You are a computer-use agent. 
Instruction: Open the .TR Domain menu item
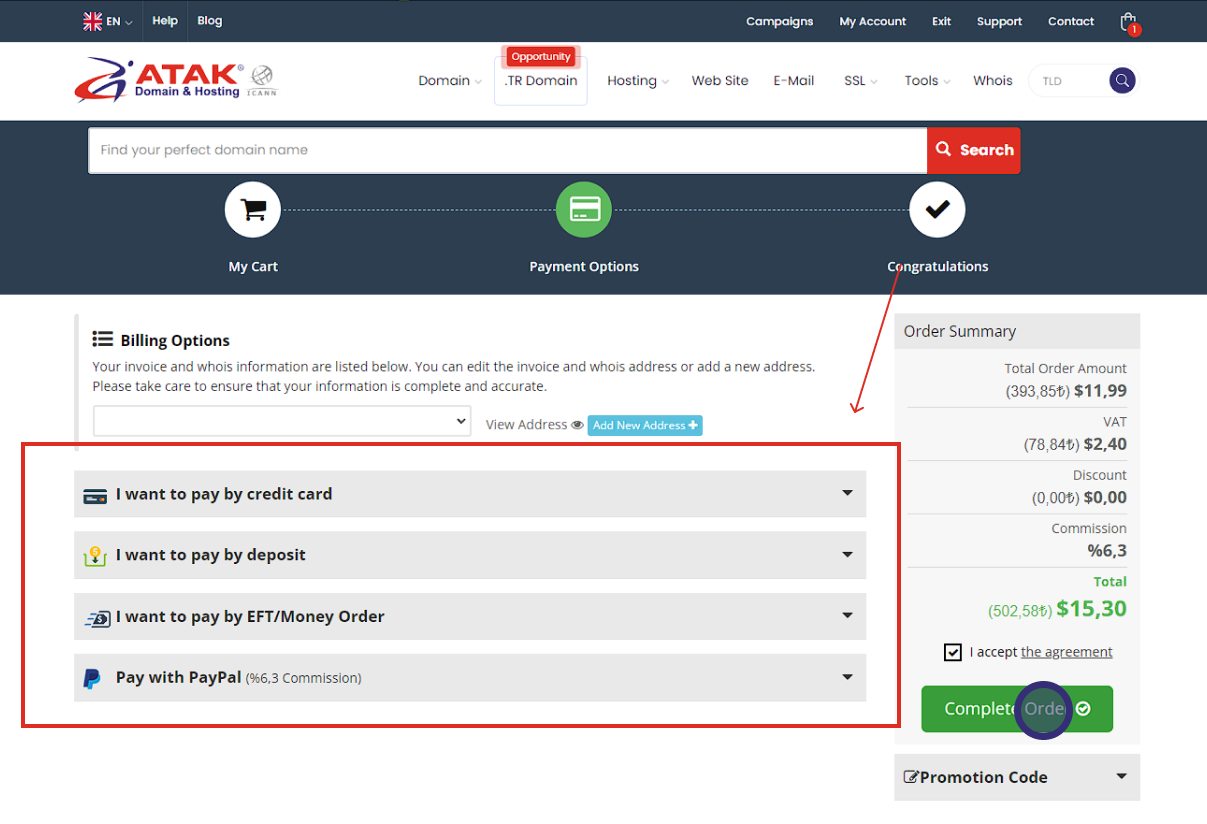click(541, 81)
